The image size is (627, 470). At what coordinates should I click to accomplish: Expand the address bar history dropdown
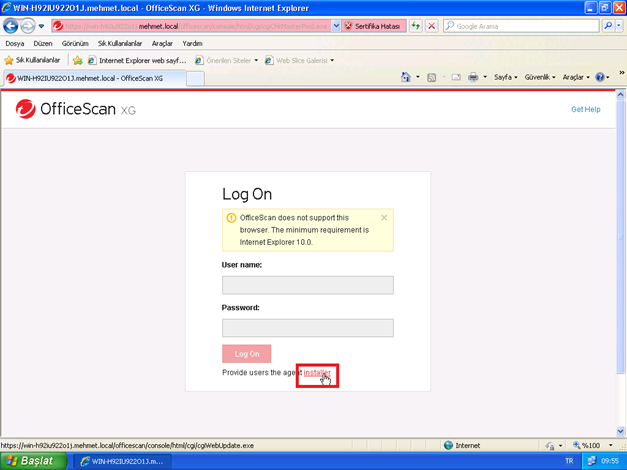336,26
